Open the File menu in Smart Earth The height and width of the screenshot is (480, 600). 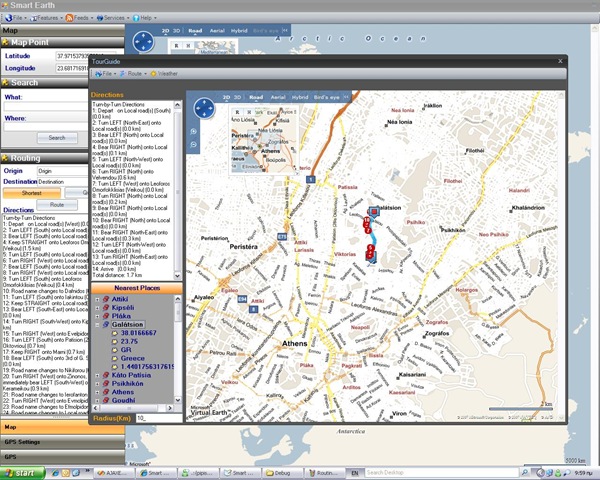(x=16, y=18)
